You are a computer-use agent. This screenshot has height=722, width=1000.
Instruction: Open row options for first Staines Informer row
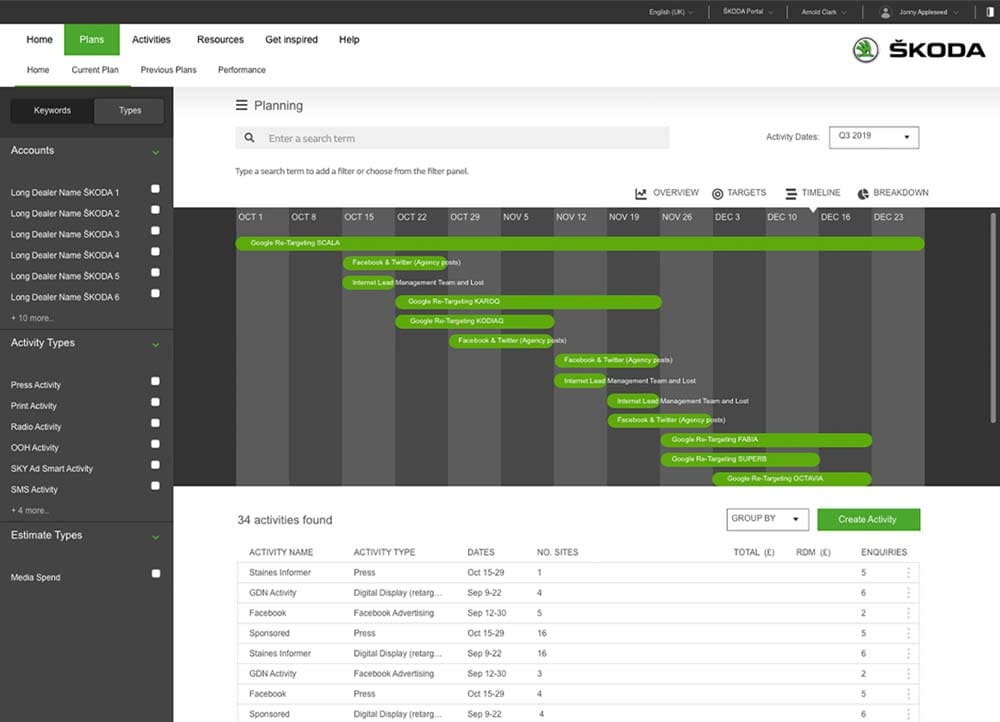(908, 573)
